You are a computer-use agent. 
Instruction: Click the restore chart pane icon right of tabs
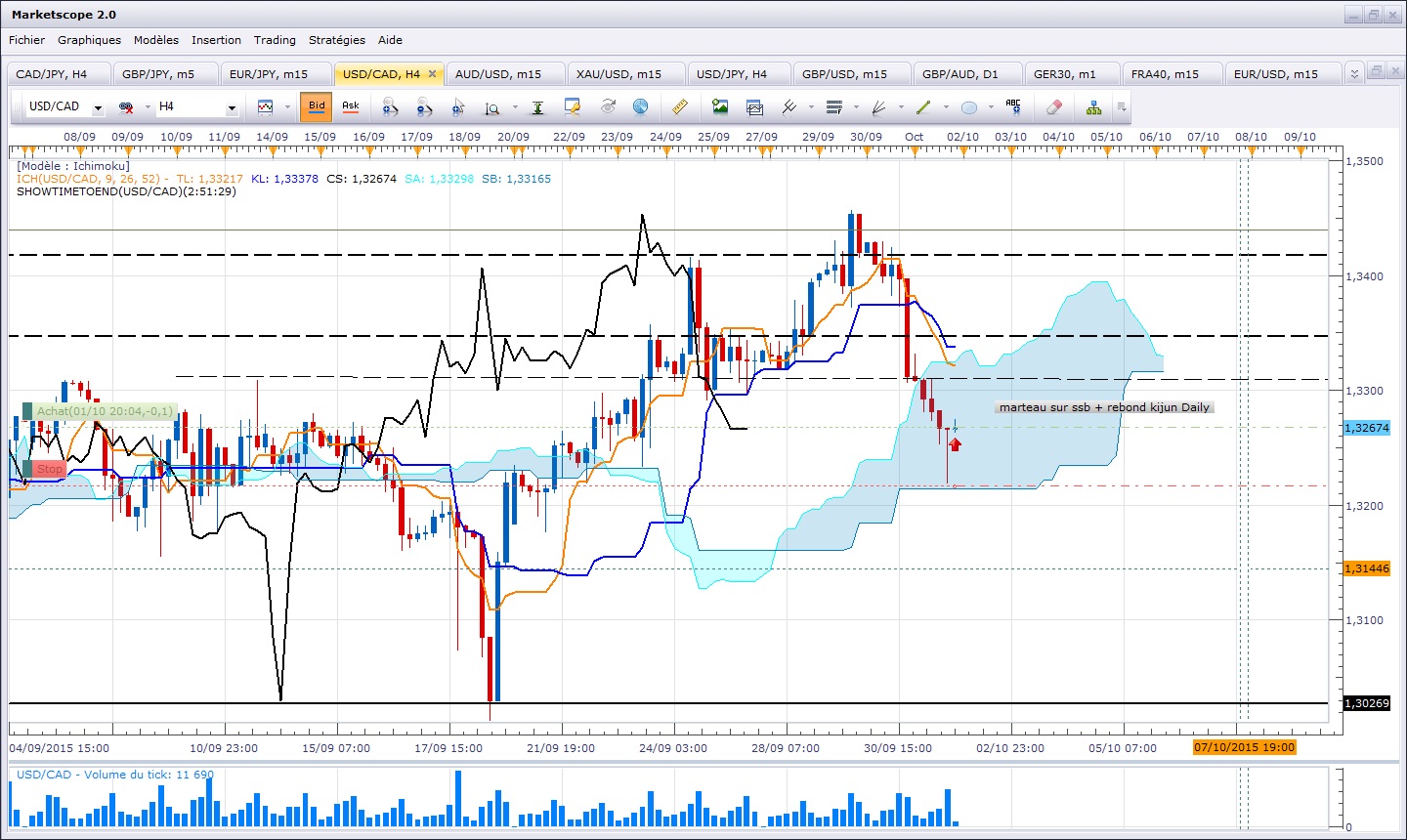(x=1376, y=71)
